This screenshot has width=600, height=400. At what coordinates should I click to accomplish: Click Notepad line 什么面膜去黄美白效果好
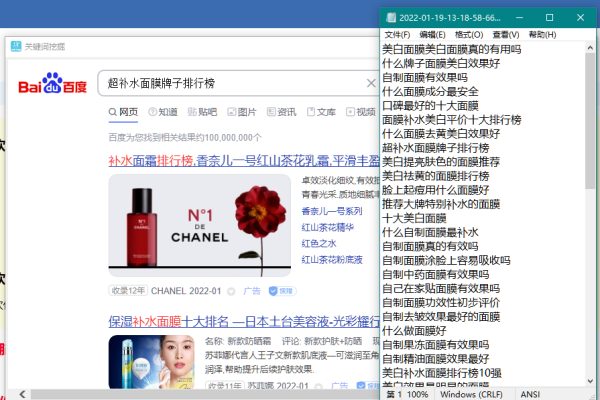[x=441, y=134]
